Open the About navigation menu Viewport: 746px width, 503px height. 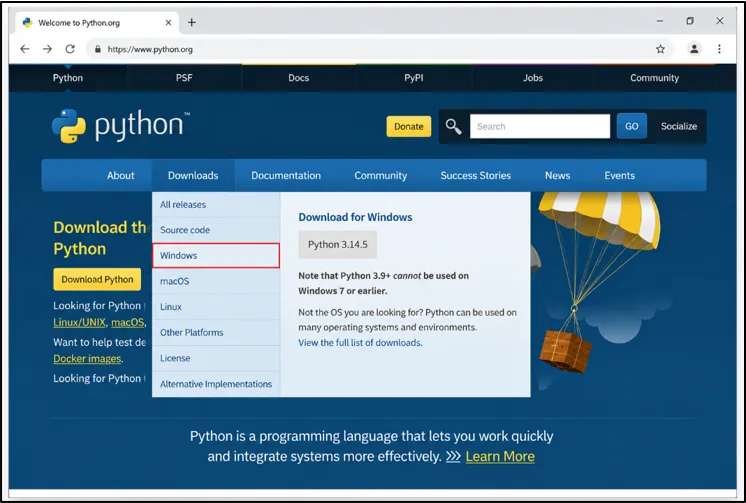[120, 175]
